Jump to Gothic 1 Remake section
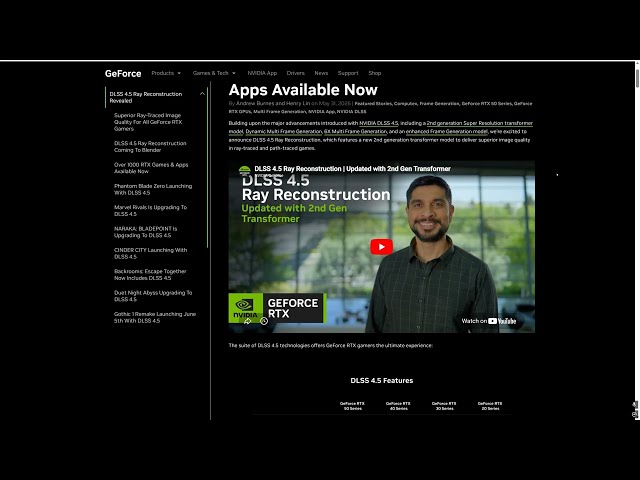Viewport: 640px width, 480px height. 155,317
